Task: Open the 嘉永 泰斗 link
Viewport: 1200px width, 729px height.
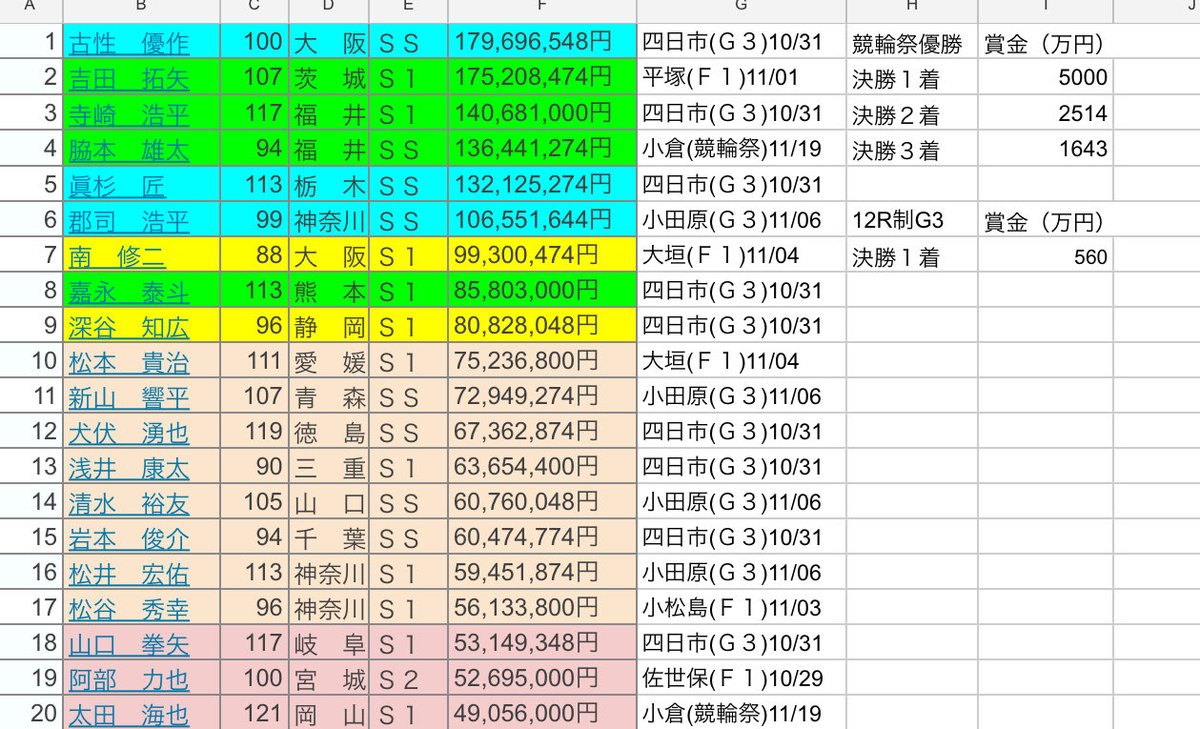Action: pos(128,291)
